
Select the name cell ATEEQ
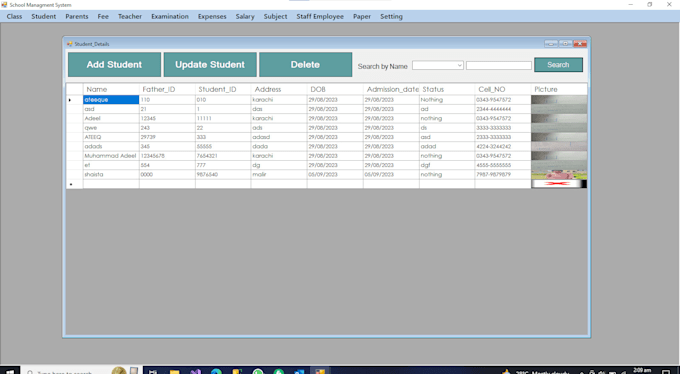(111, 137)
